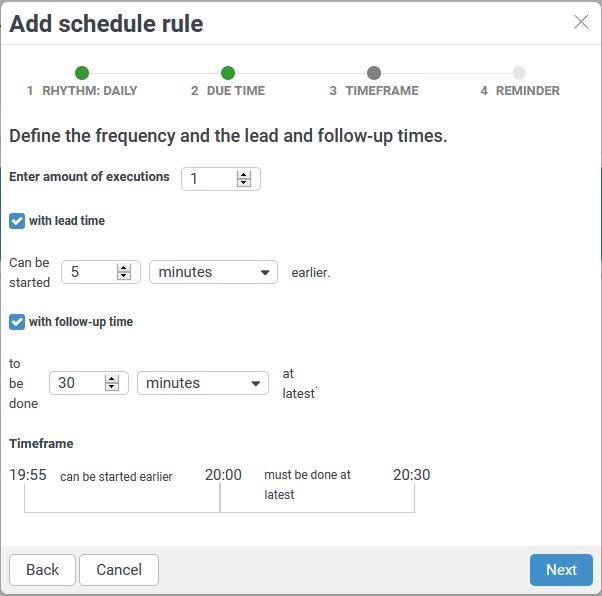The image size is (602, 596).
Task: Increase the lead time number
Action: tap(124, 268)
